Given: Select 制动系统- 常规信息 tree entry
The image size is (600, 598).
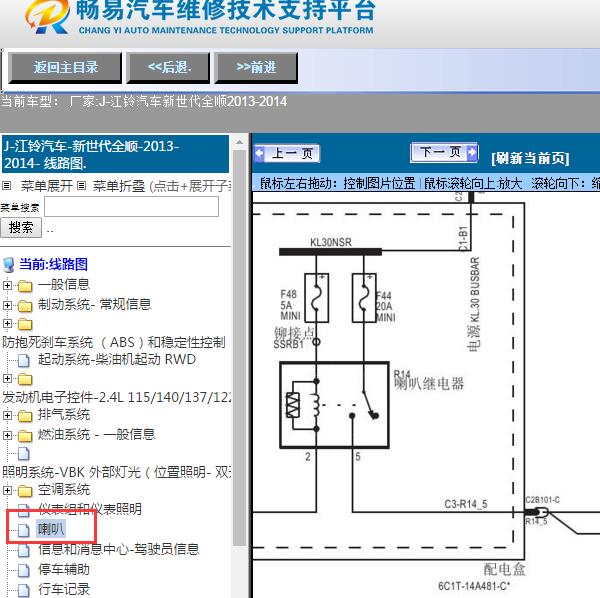Looking at the screenshot, I should pyautogui.click(x=95, y=305).
